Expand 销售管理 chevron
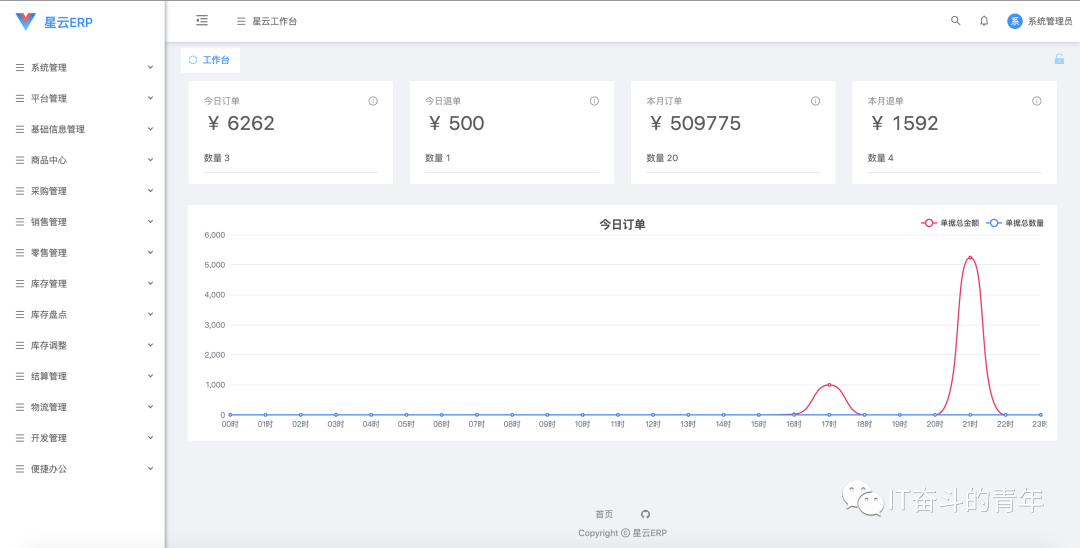Image resolution: width=1080 pixels, height=548 pixels. [150, 221]
